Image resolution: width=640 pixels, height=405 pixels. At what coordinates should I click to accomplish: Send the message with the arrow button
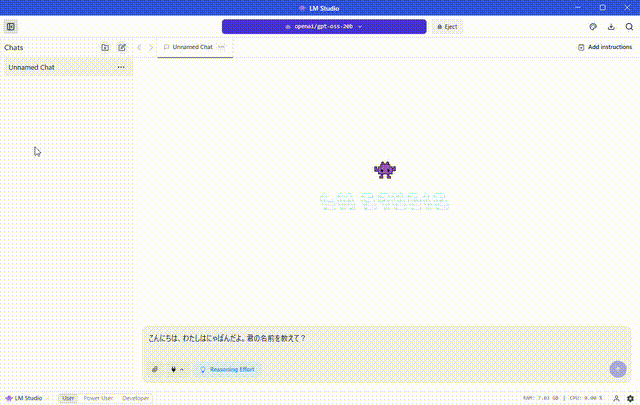618,369
